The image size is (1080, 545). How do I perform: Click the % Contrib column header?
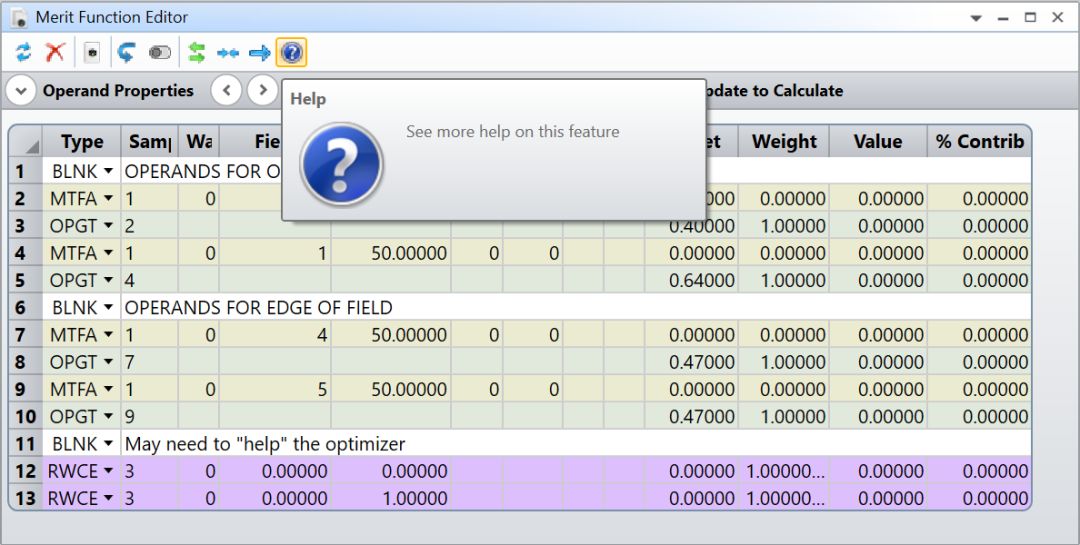(x=979, y=142)
